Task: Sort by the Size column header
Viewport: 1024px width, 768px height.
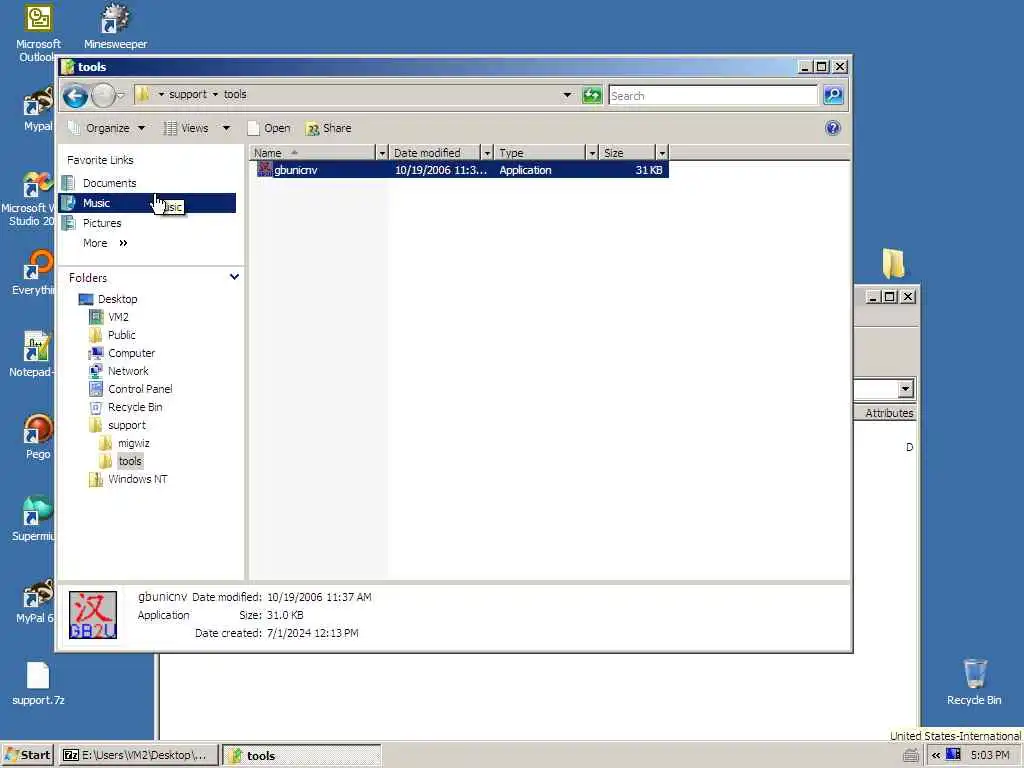Action: pos(628,153)
